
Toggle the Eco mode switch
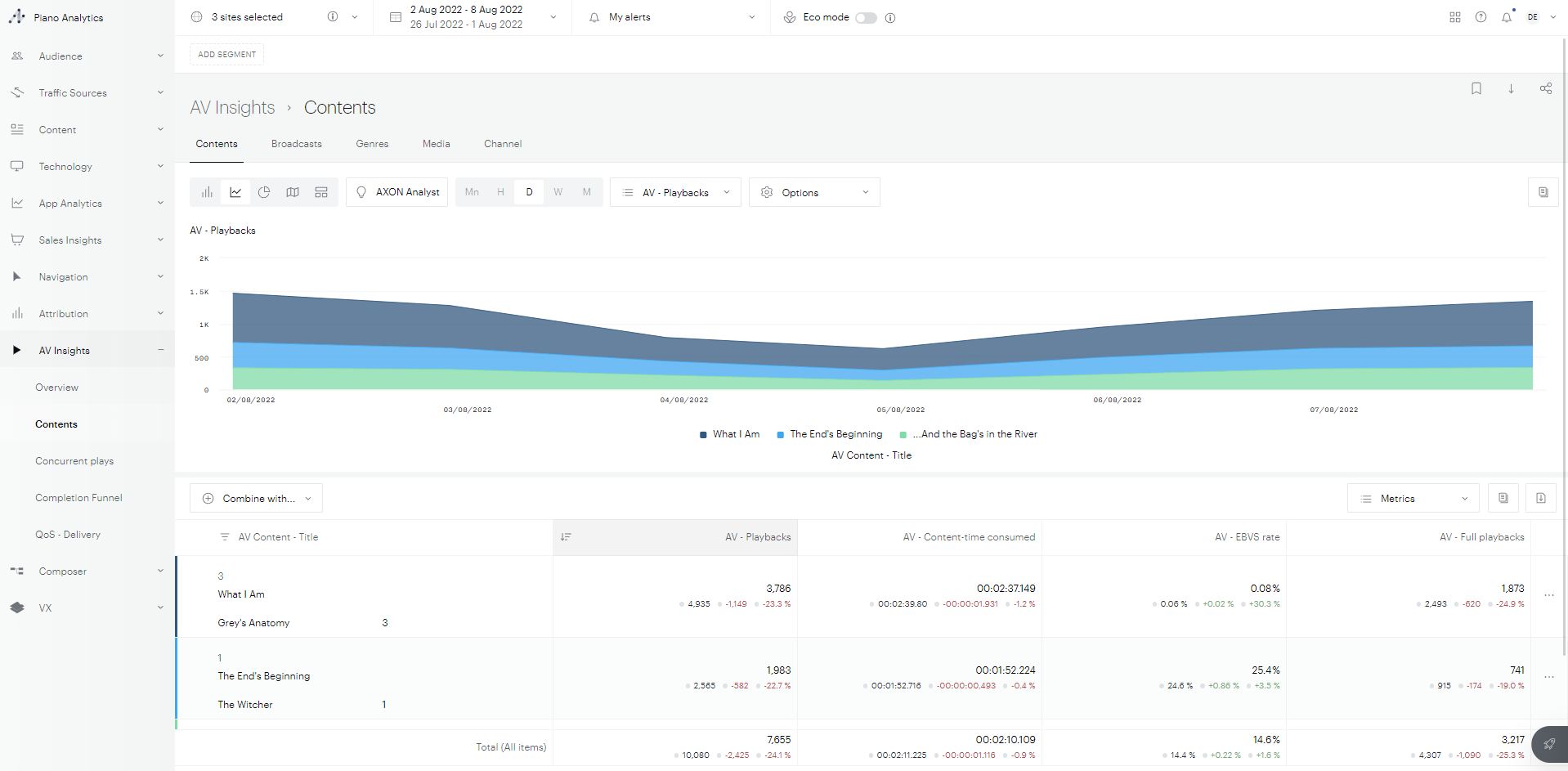(x=866, y=18)
